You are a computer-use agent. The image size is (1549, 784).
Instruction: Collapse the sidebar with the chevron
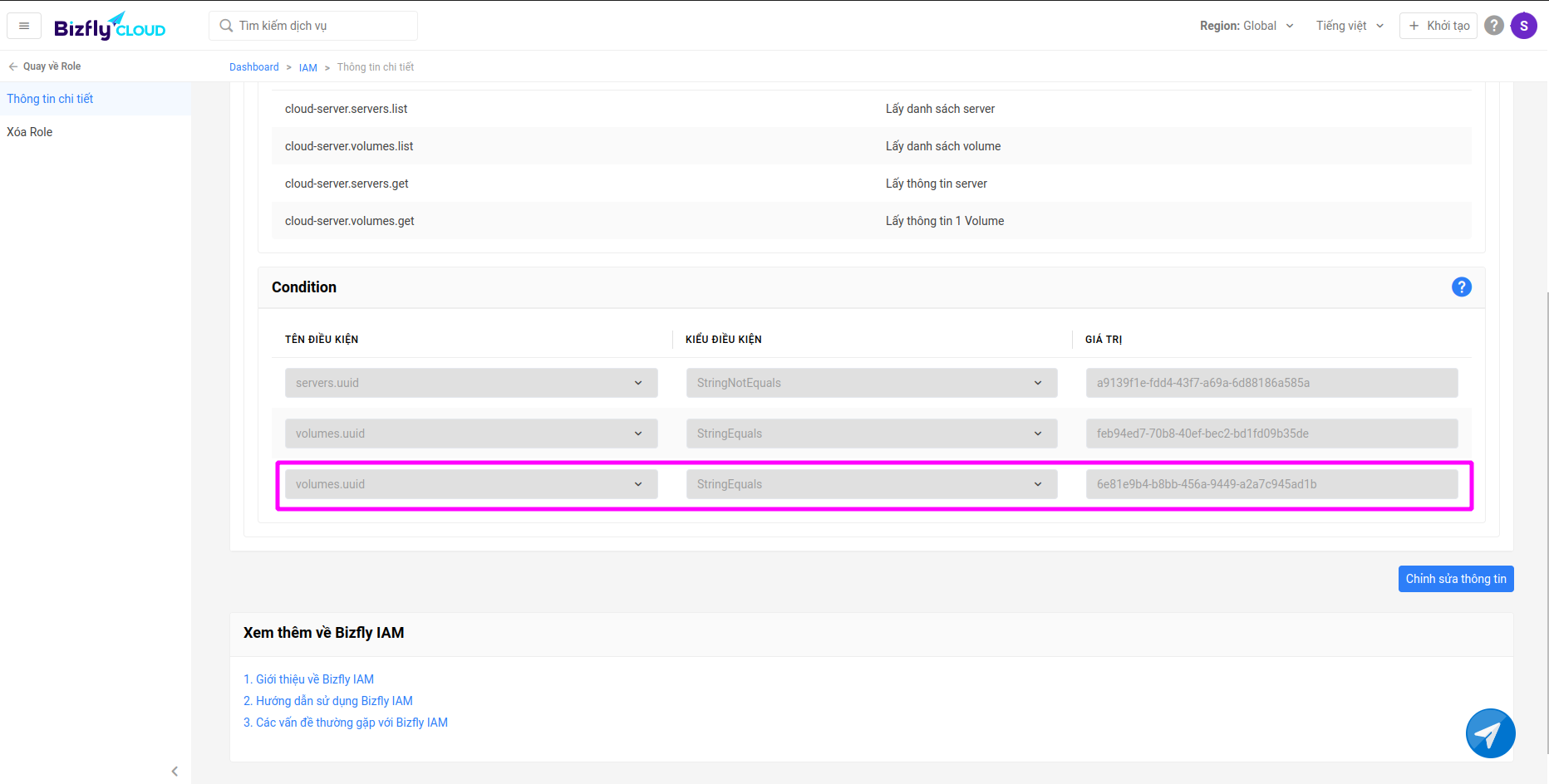(x=175, y=771)
